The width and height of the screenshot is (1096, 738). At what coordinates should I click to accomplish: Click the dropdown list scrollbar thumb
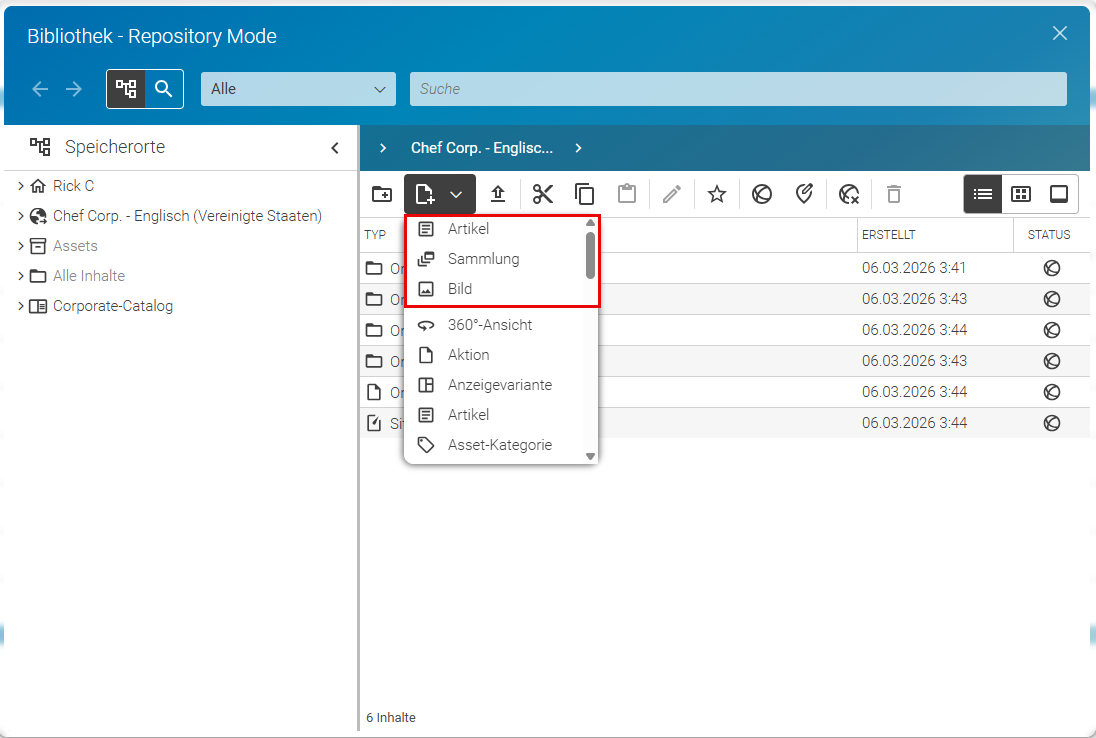pos(591,255)
